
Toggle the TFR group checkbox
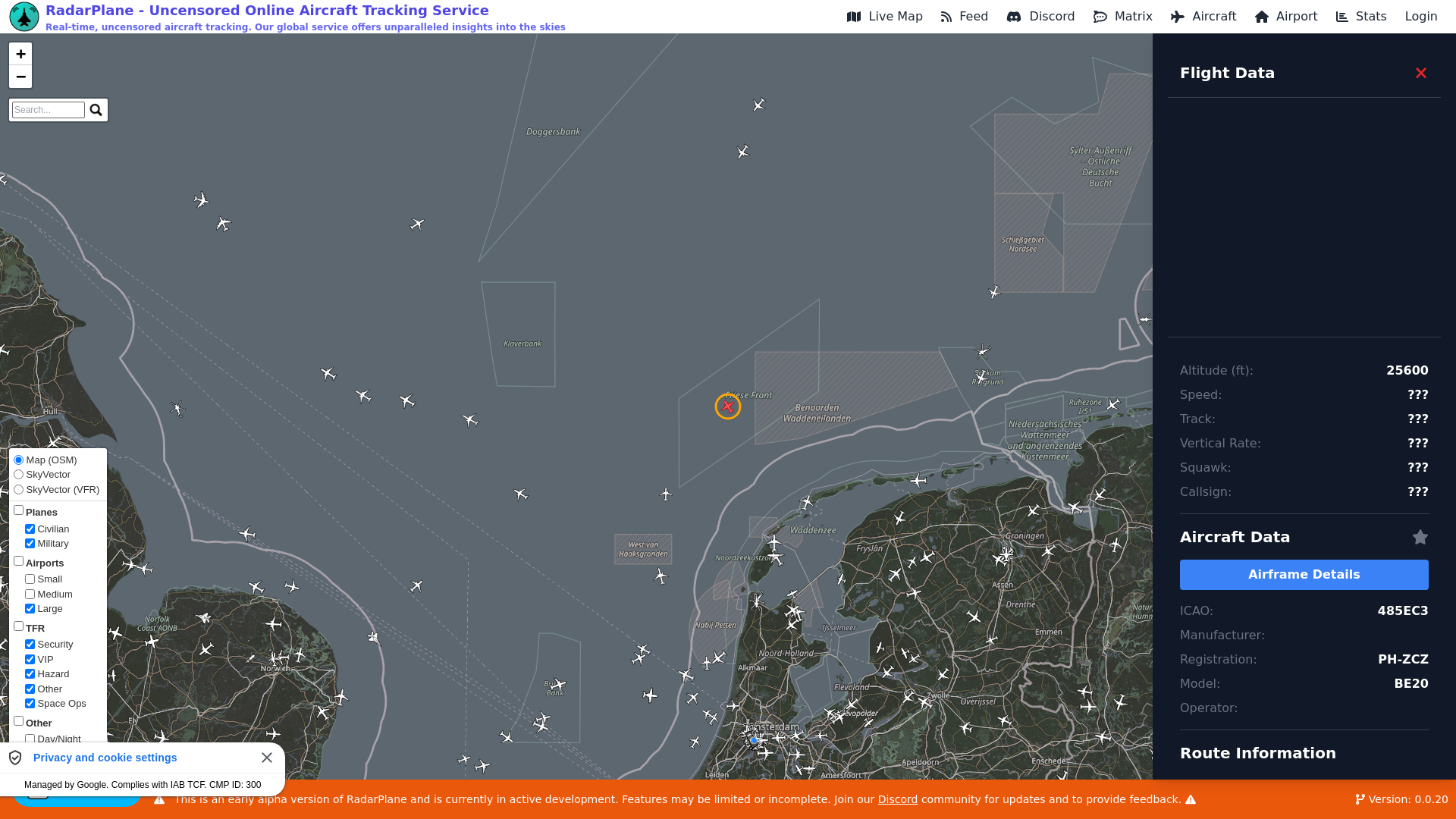[x=19, y=627]
